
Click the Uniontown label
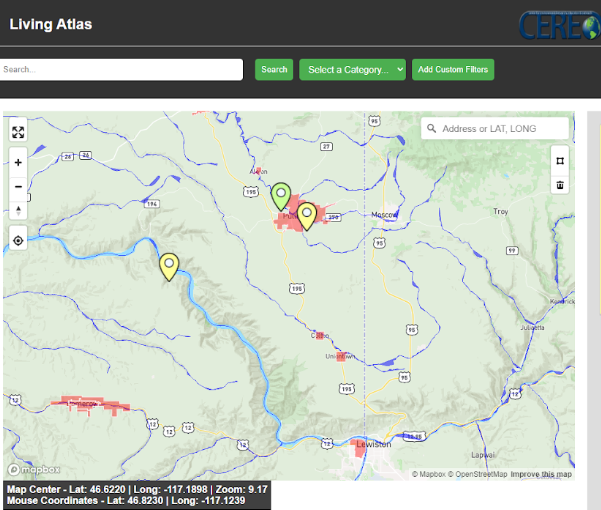[x=340, y=356]
